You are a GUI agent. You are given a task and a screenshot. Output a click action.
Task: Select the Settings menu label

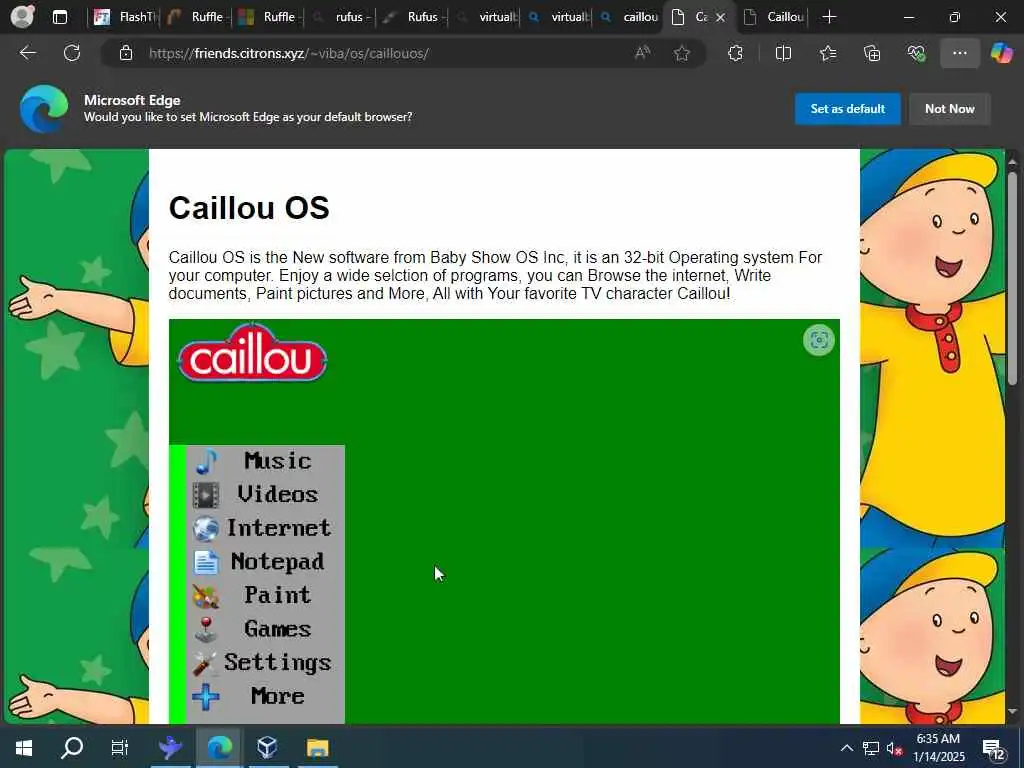point(278,662)
